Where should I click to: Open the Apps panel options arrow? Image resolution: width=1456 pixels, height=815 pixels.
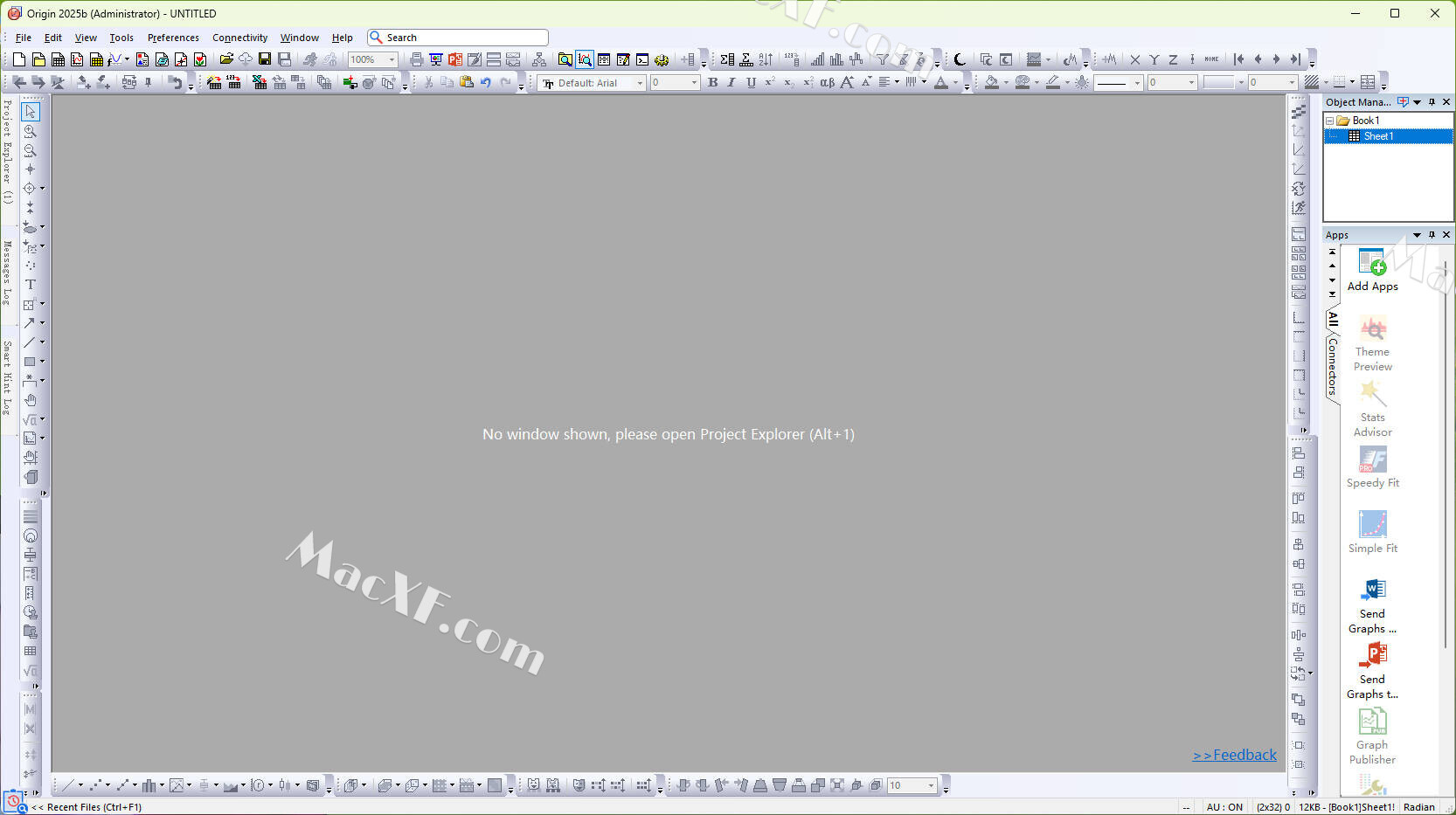coord(1417,235)
